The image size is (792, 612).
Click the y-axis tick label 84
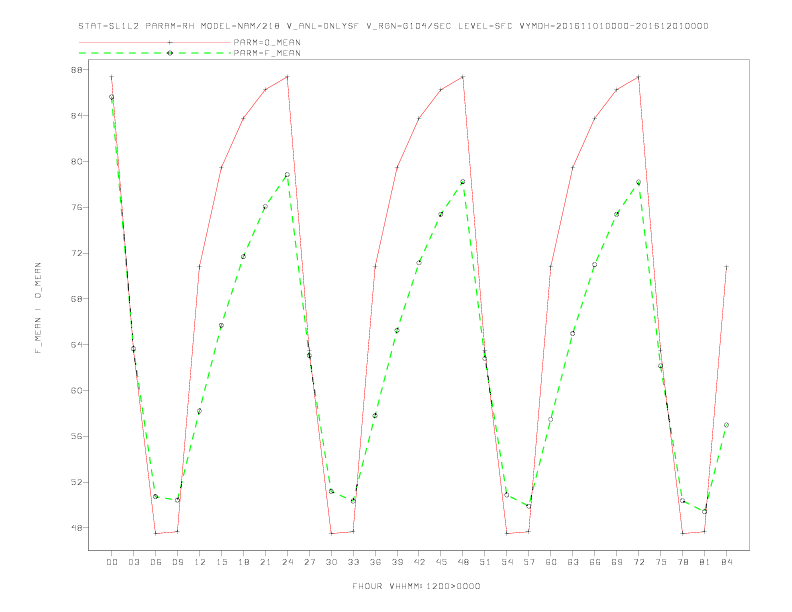pyautogui.click(x=77, y=116)
